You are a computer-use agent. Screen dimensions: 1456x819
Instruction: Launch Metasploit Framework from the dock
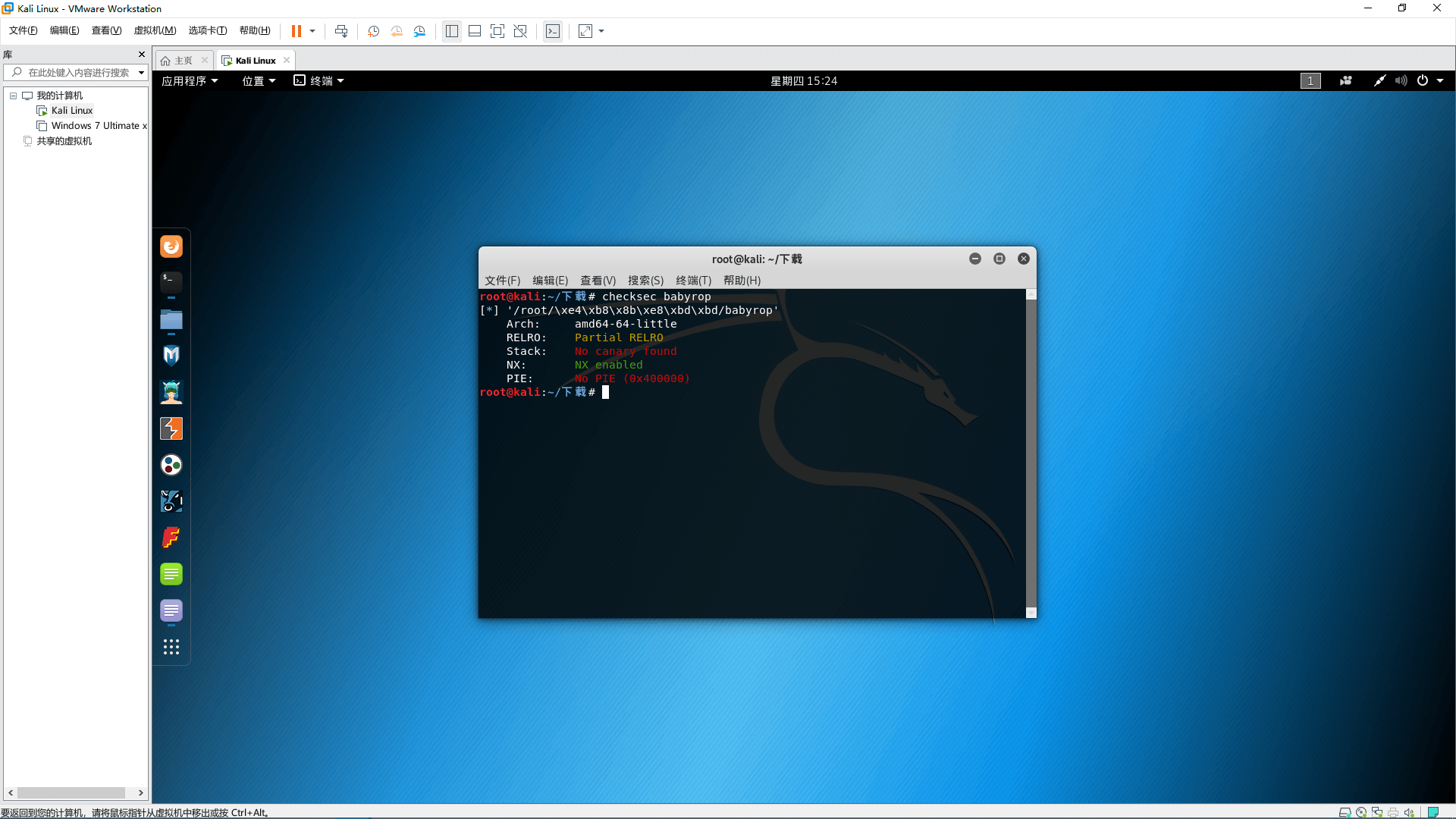point(171,355)
